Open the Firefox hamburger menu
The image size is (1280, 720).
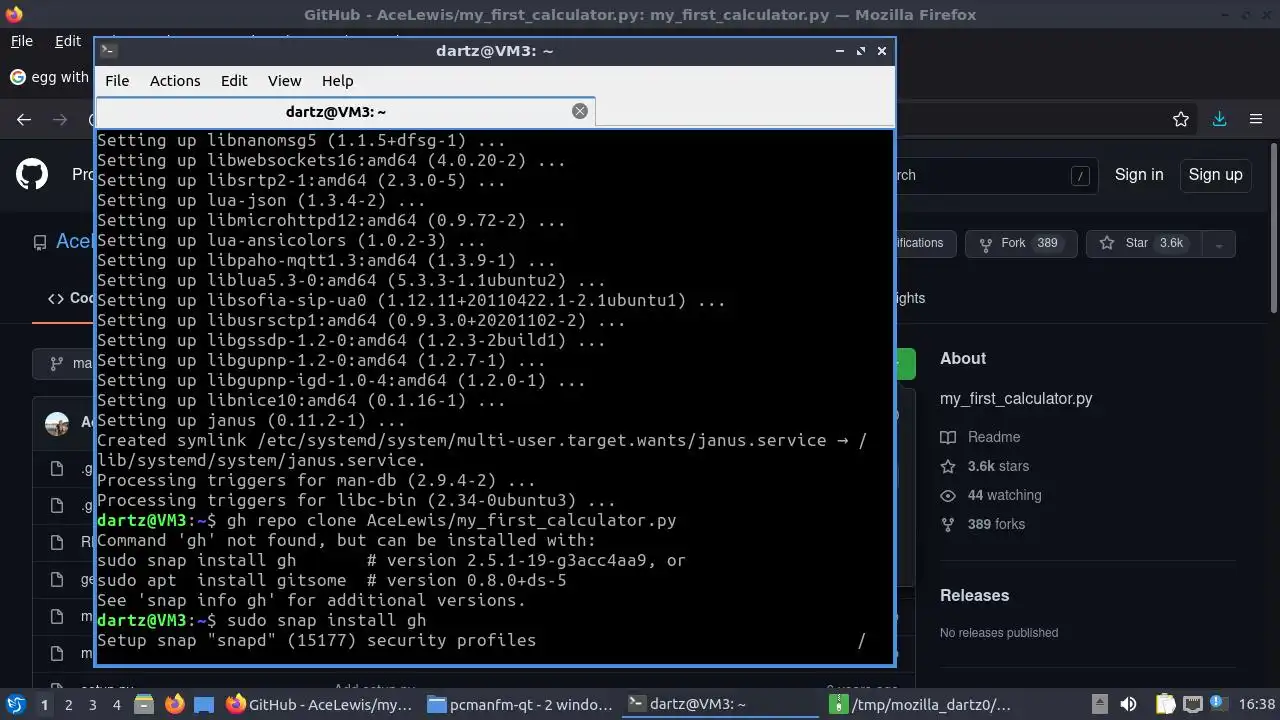1256,120
